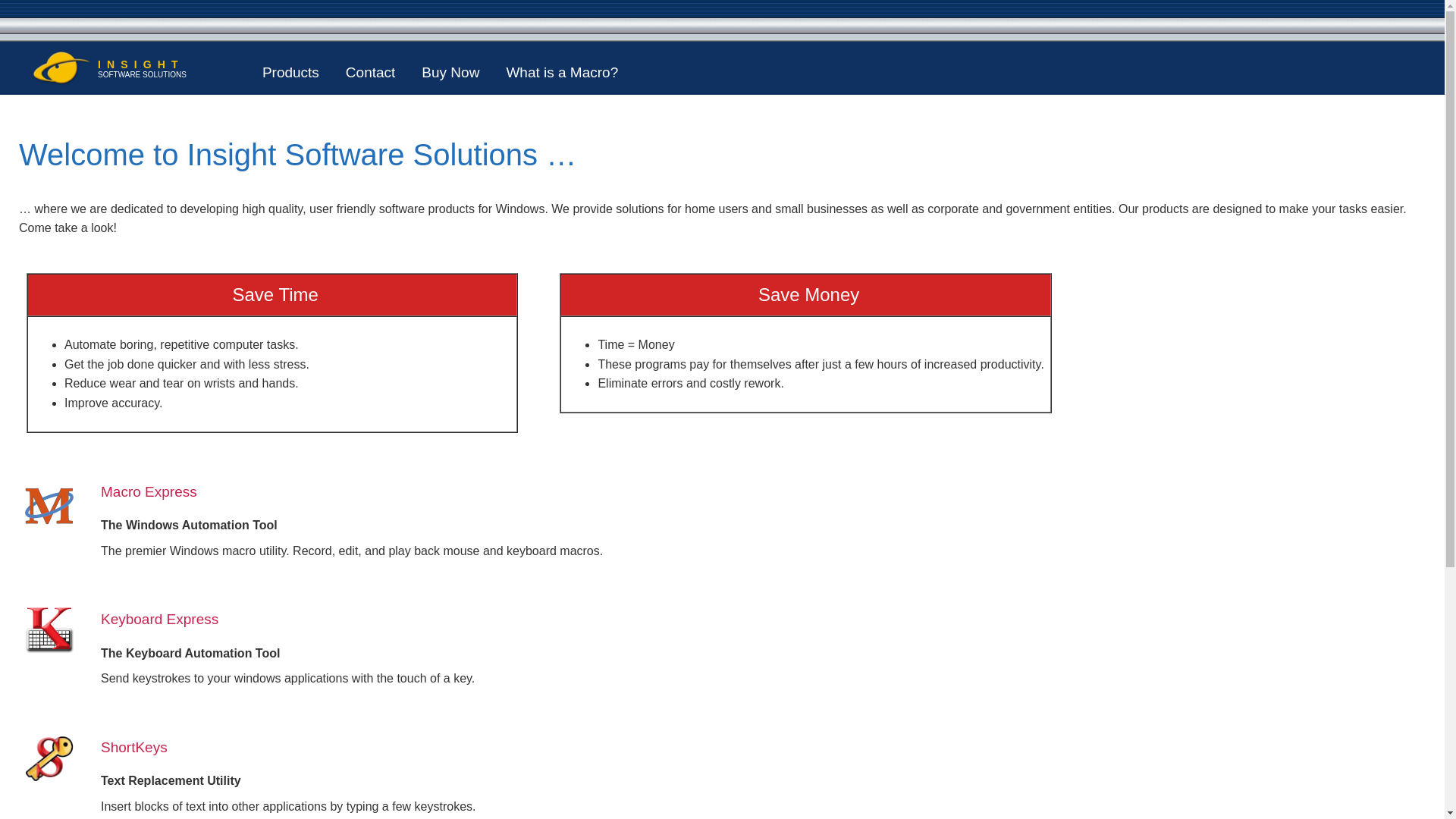
Task: Click 'The Keyboard Automation Tool' subtitle
Action: [x=190, y=653]
